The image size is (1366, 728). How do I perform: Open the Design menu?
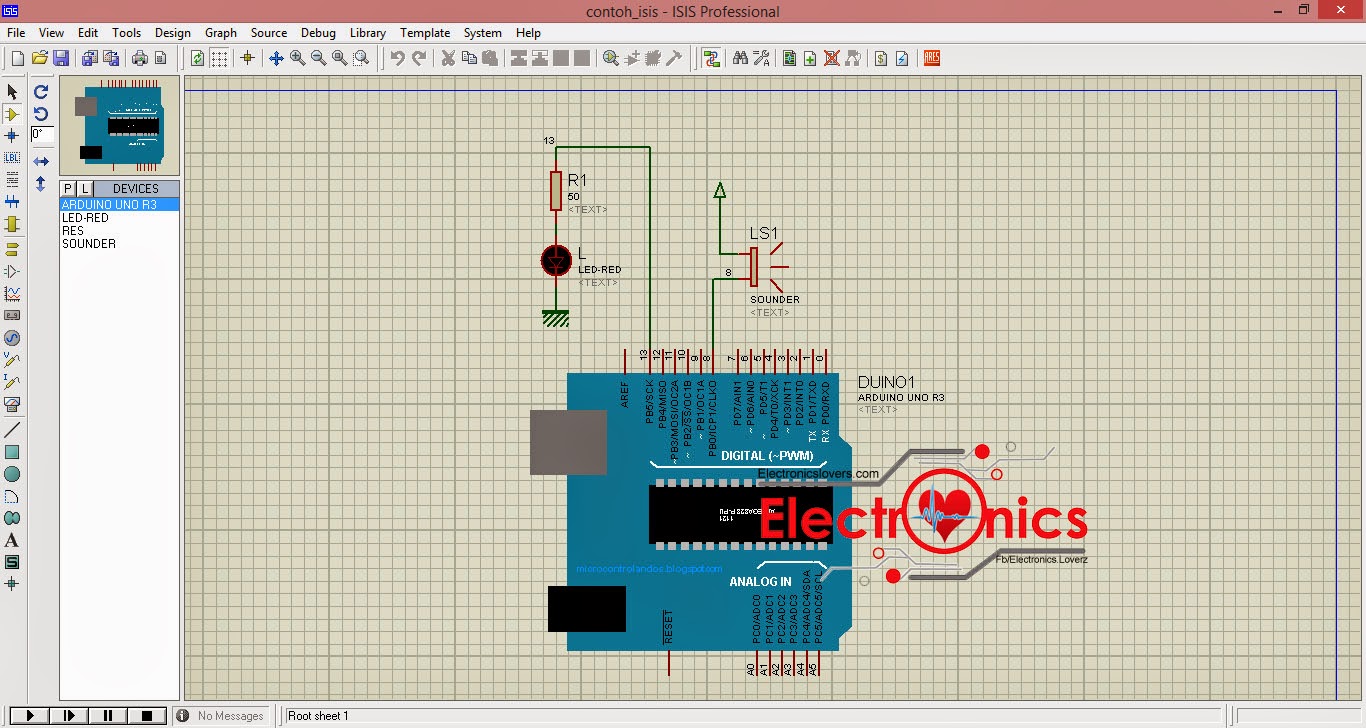(172, 33)
